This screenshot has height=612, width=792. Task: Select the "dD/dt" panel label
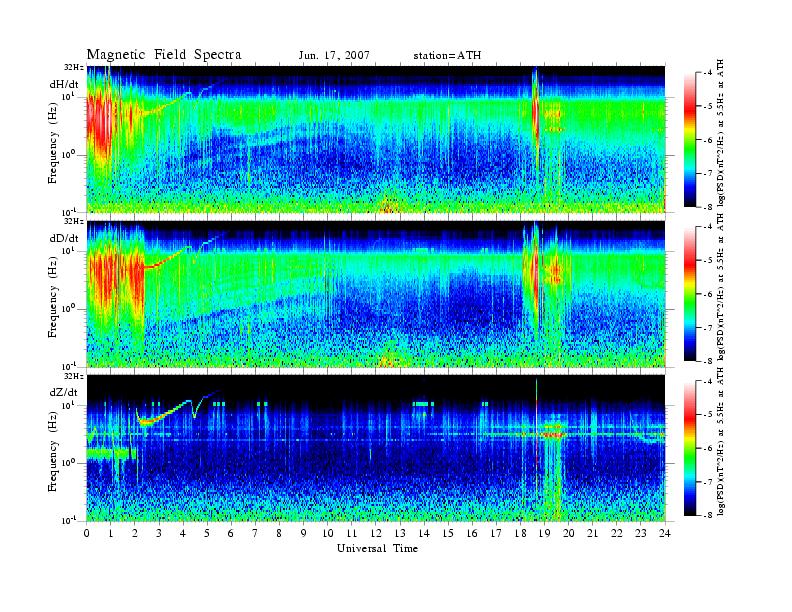(64, 238)
